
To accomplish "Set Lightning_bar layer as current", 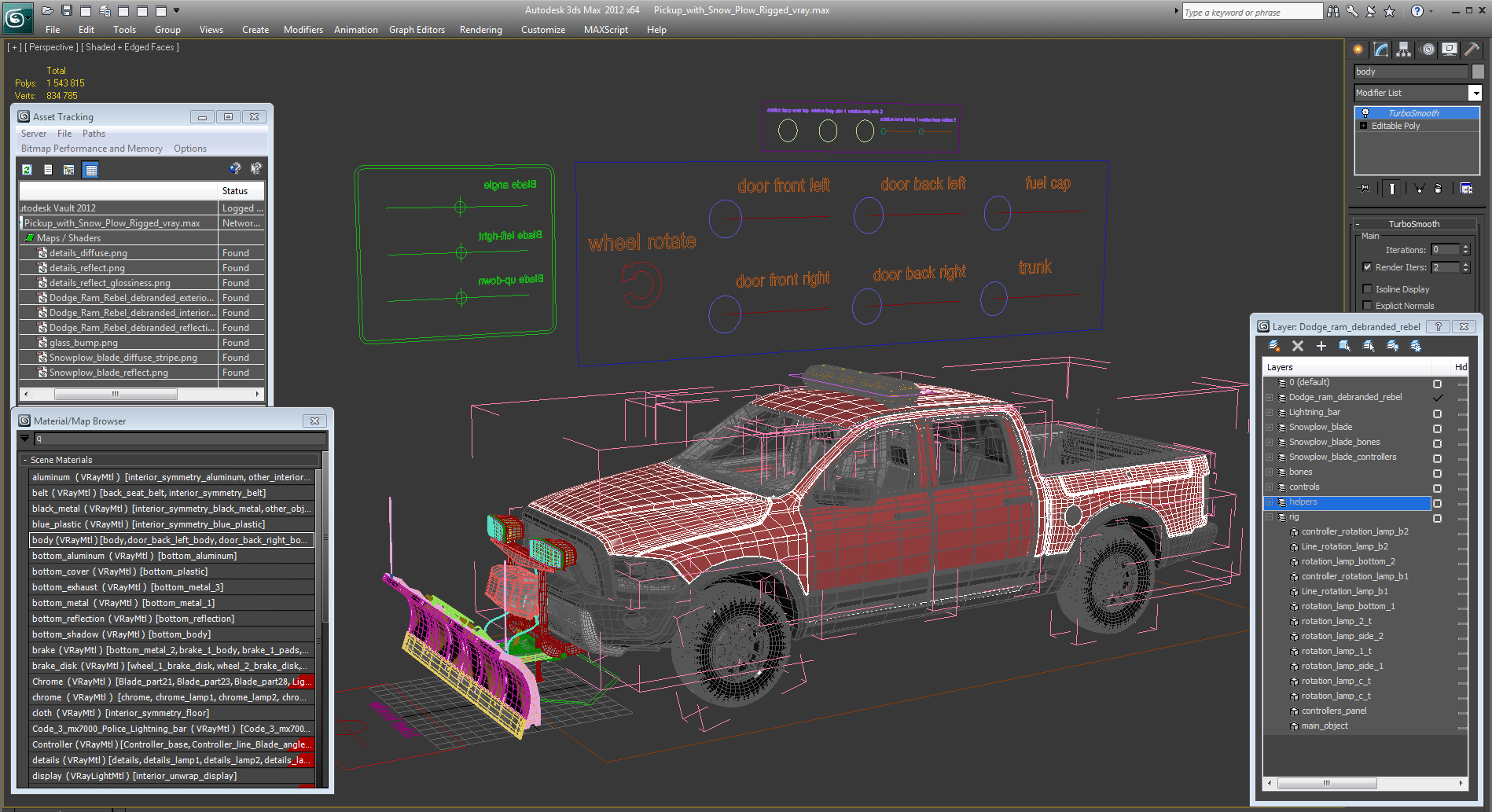I will click(1438, 413).
